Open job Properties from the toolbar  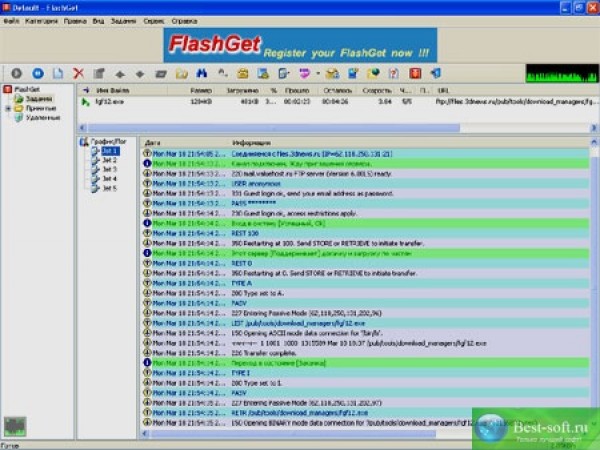coord(99,73)
